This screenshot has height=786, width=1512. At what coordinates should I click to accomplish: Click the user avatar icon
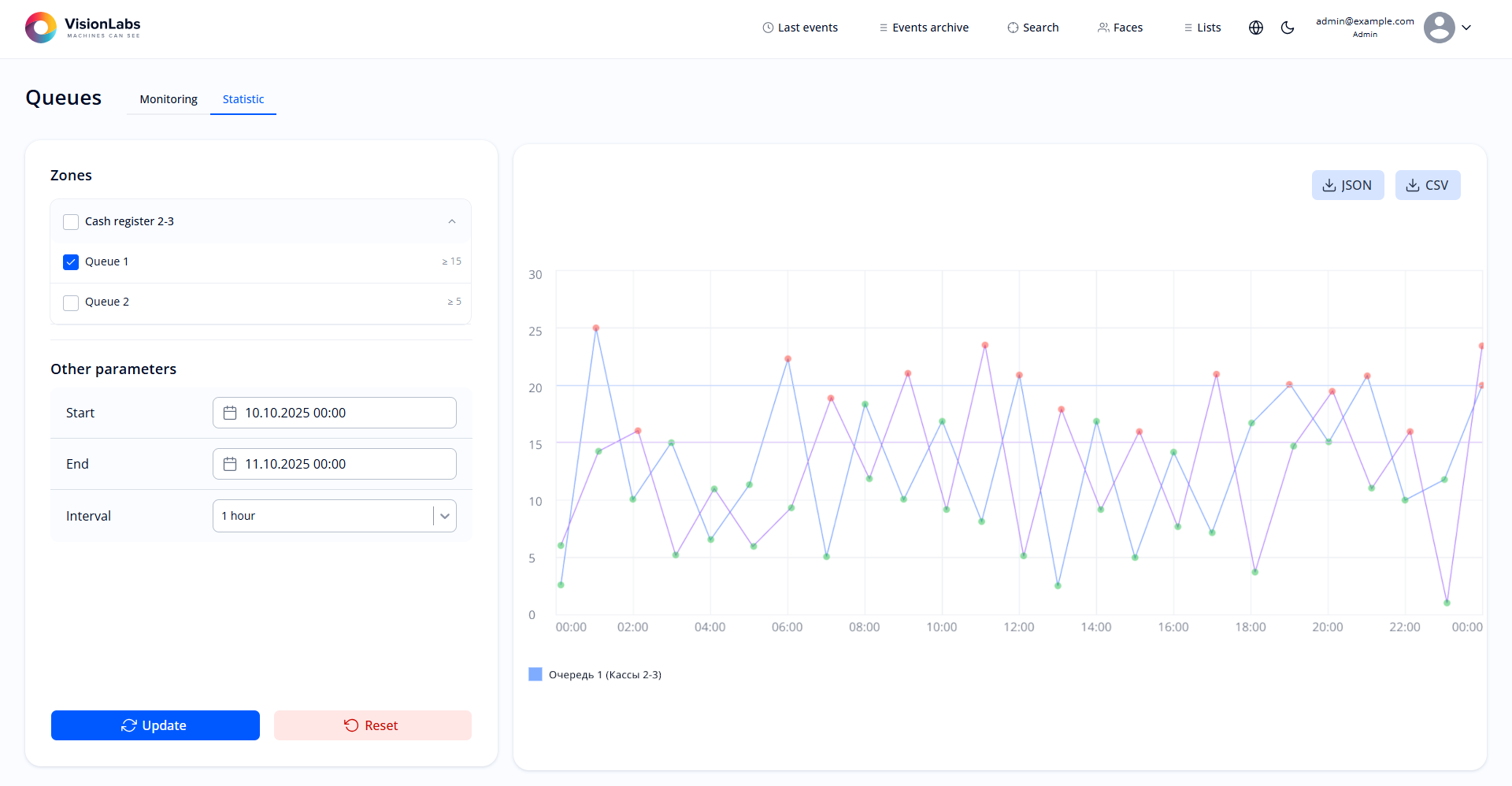tap(1439, 28)
